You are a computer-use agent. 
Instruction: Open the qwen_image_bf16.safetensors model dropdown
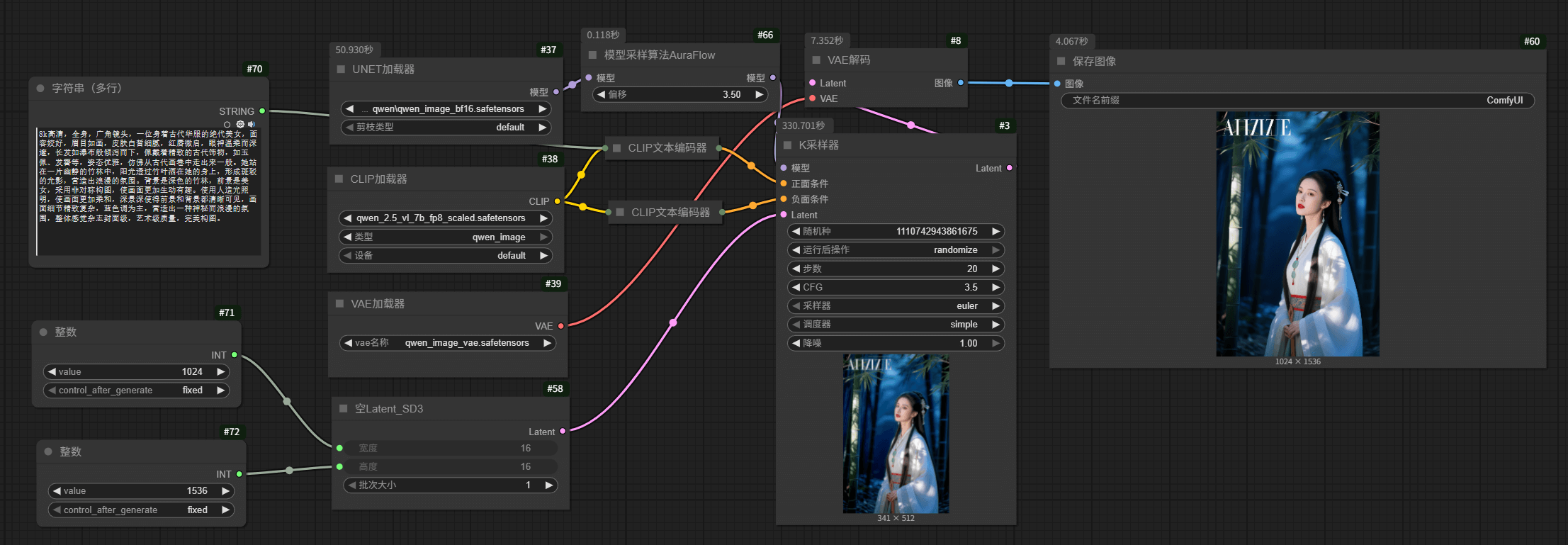tap(447, 109)
